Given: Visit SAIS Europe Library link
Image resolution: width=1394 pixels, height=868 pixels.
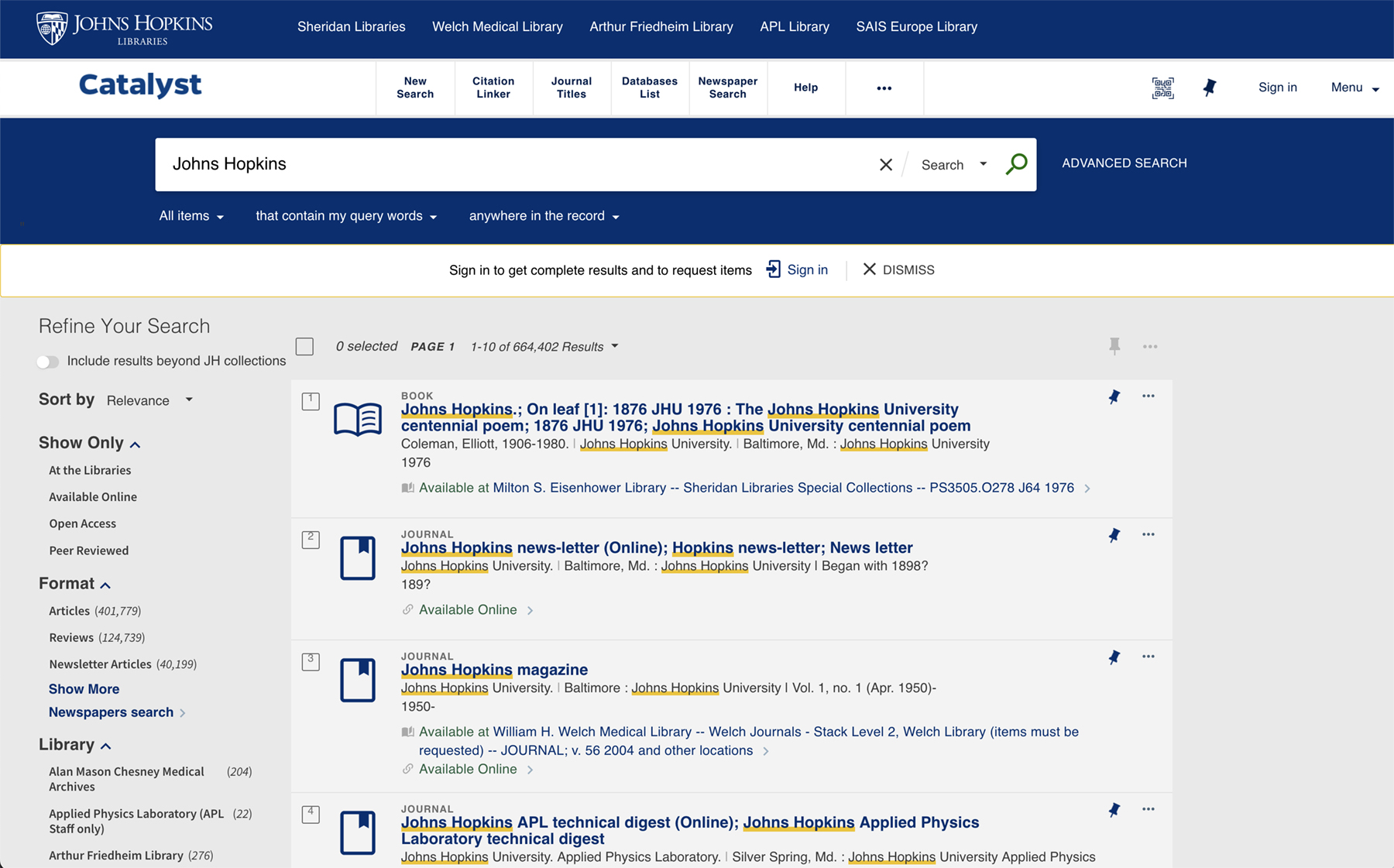Looking at the screenshot, I should [917, 26].
